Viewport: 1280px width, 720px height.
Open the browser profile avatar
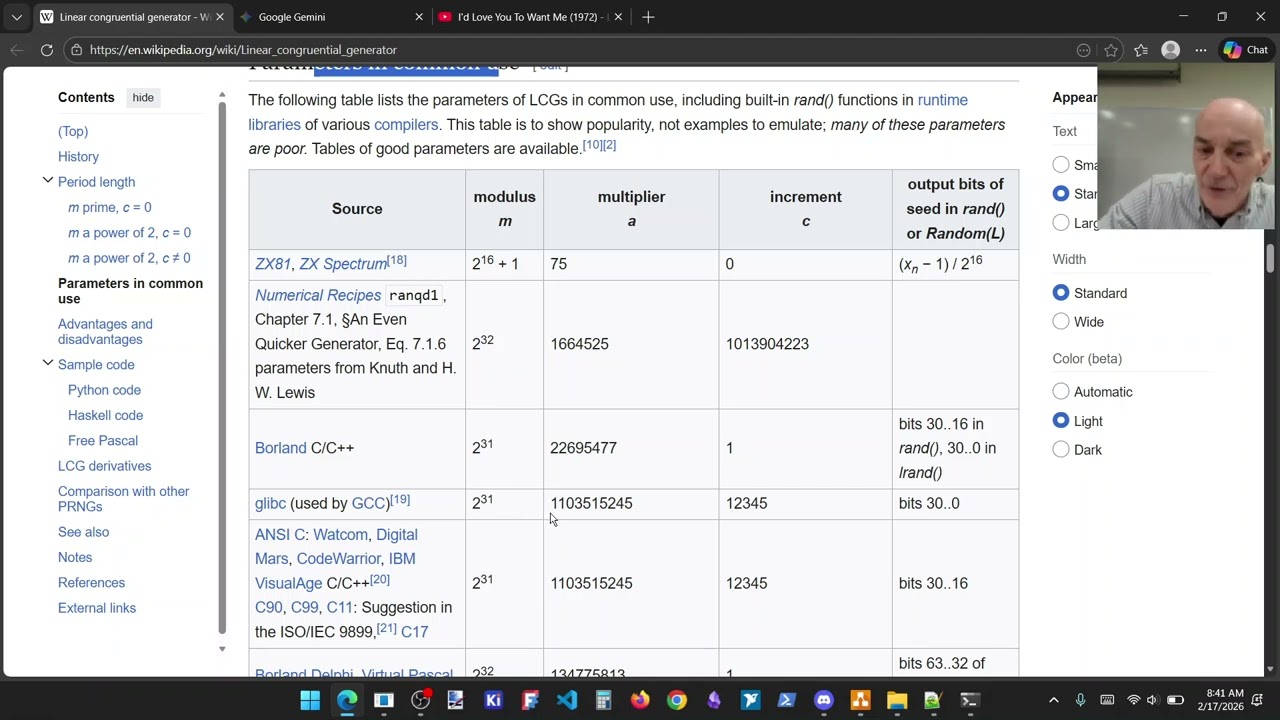coord(1171,50)
